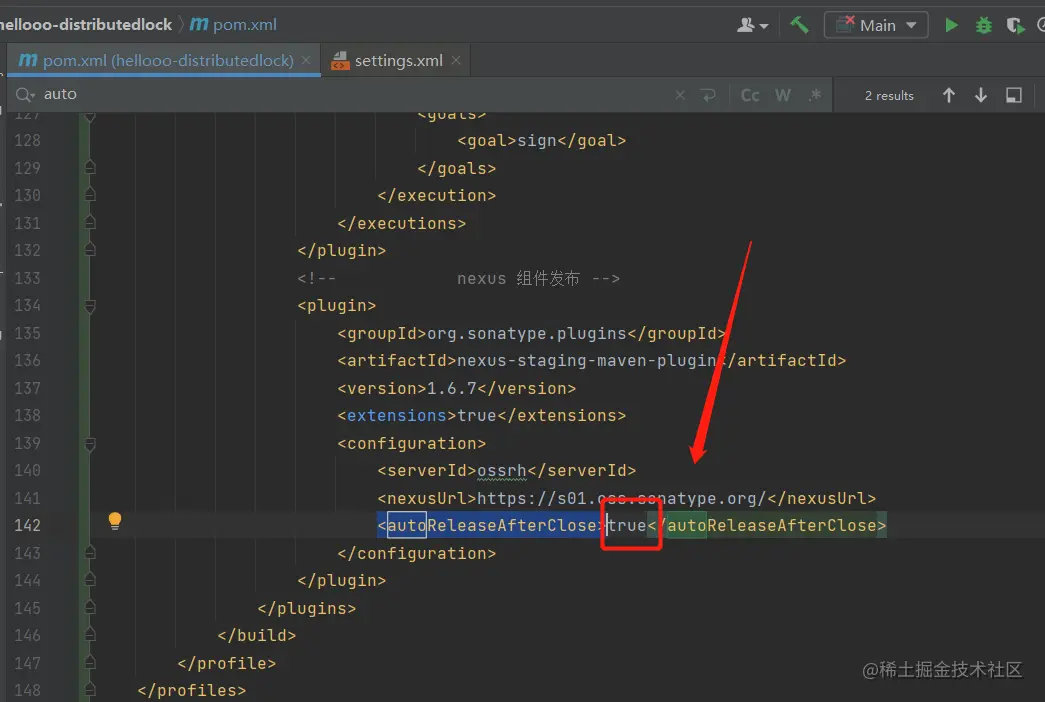Click the true value in autoReleaseAfterClose
The height and width of the screenshot is (702, 1045).
click(x=626, y=525)
